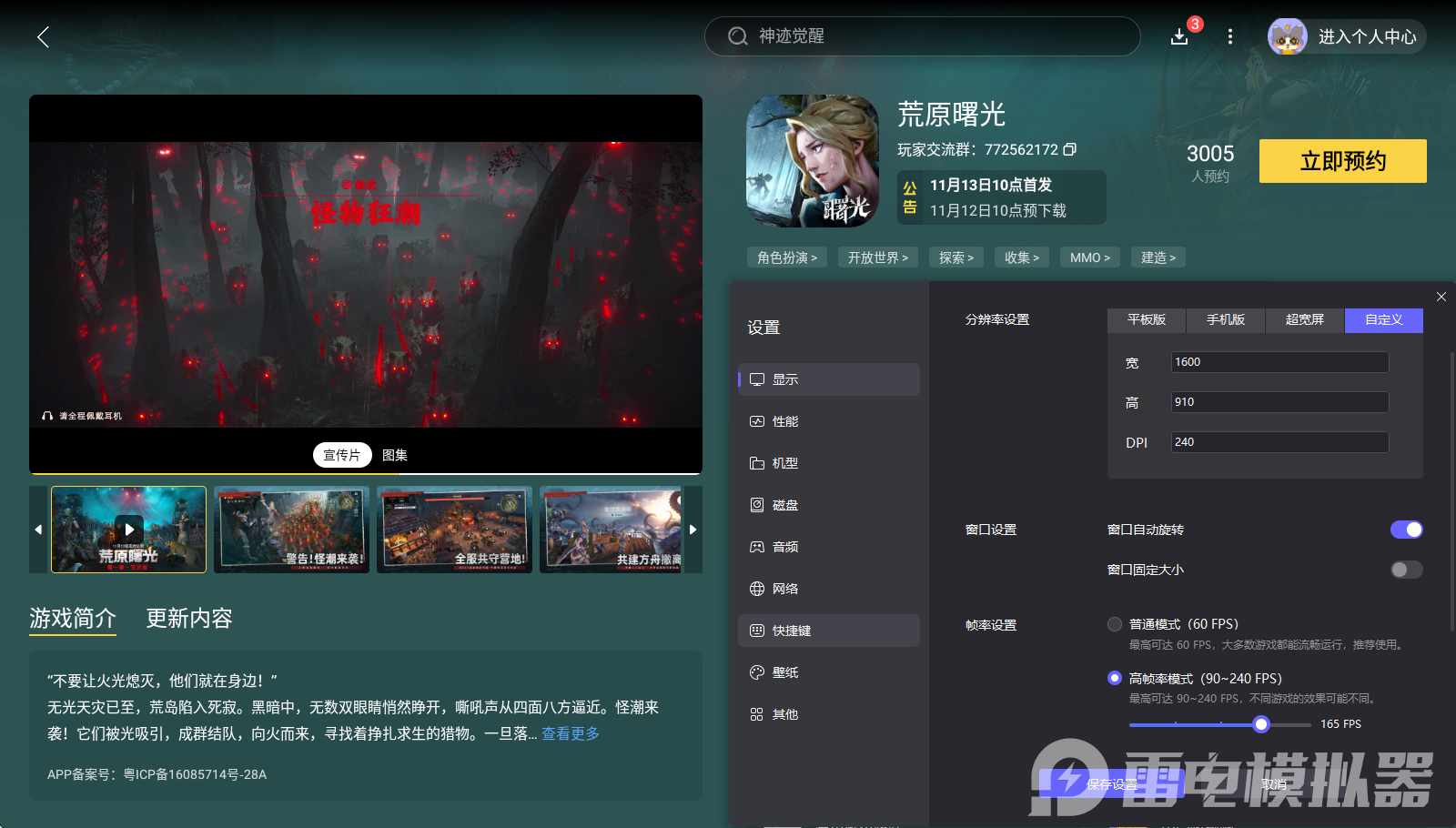1456x828 pixels.
Task: Open 性能 performance settings
Action: click(829, 421)
